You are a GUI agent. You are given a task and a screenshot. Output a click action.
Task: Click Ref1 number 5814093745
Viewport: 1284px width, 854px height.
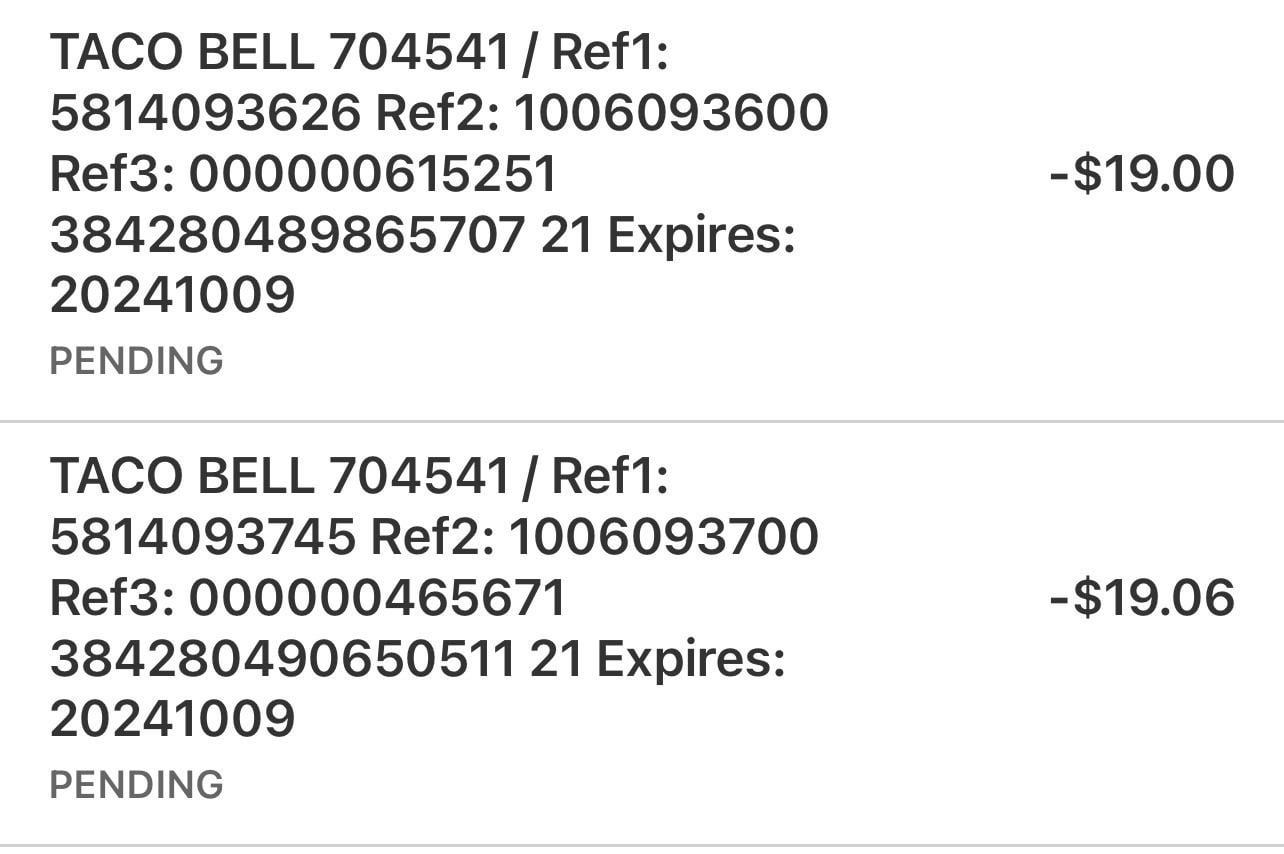(202, 537)
